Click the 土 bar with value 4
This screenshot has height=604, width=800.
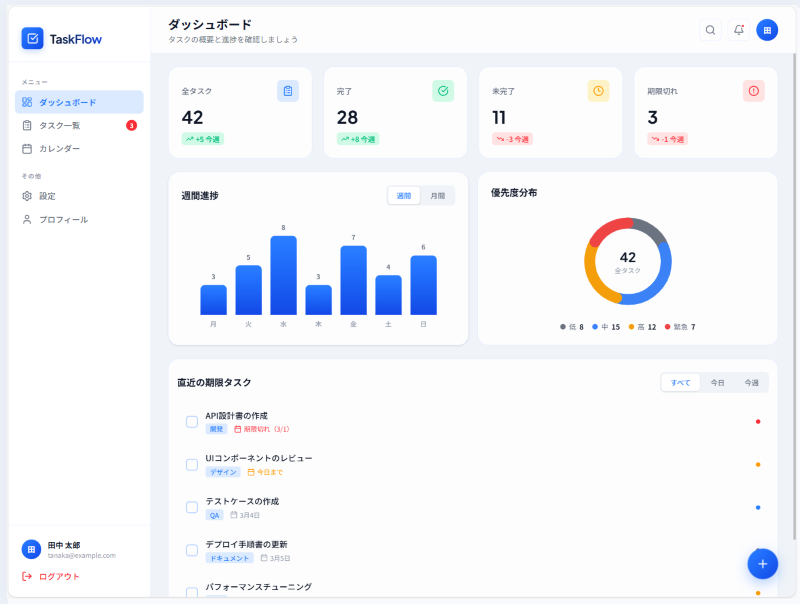click(x=388, y=295)
